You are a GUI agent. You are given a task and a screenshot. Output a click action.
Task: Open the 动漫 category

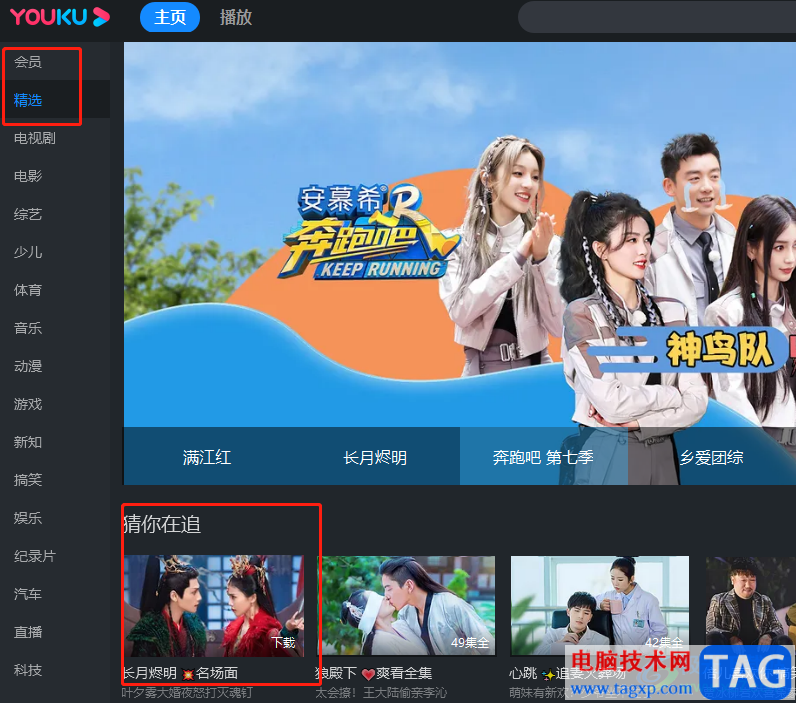click(x=28, y=366)
